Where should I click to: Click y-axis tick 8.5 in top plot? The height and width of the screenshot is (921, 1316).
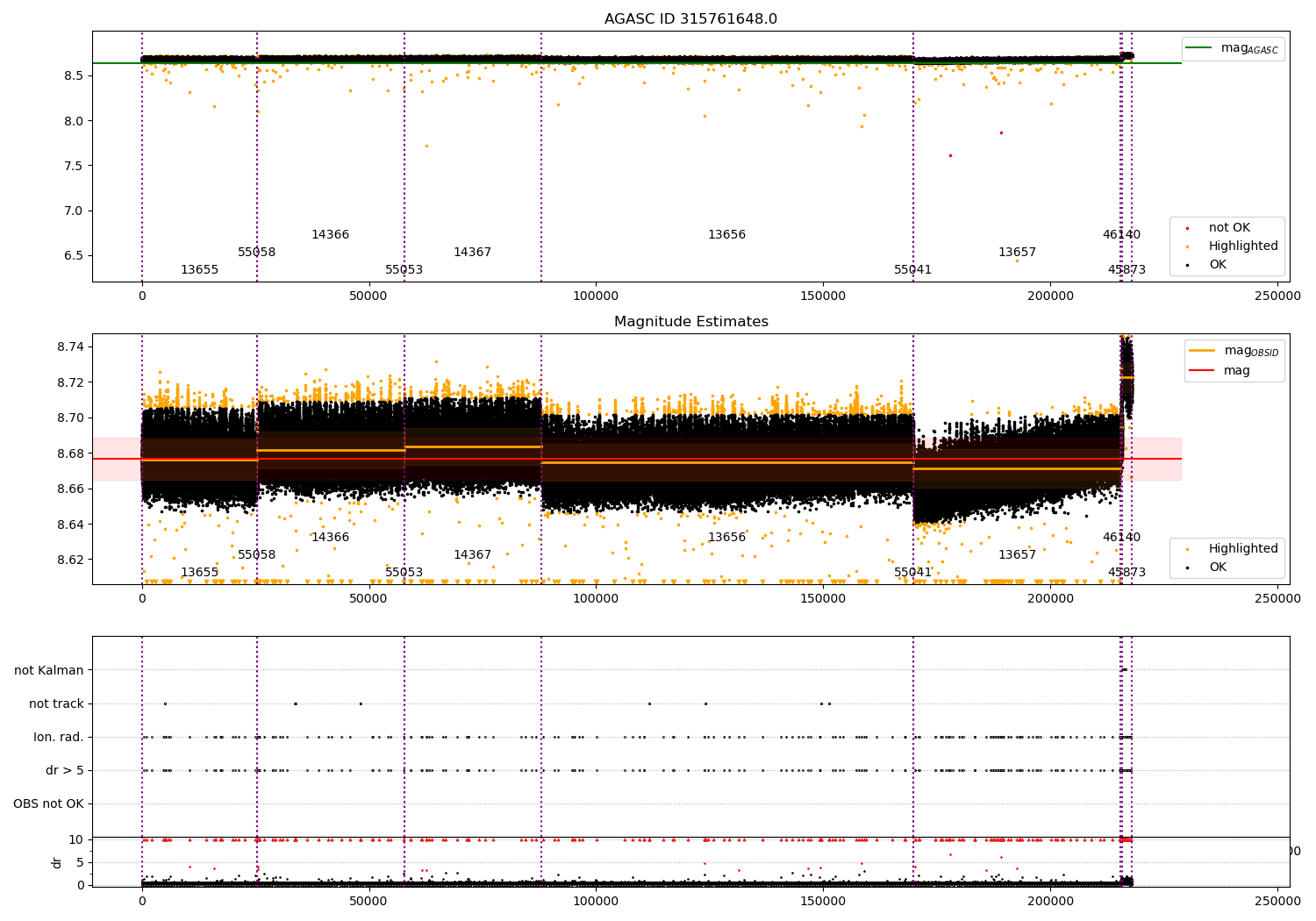pos(74,76)
